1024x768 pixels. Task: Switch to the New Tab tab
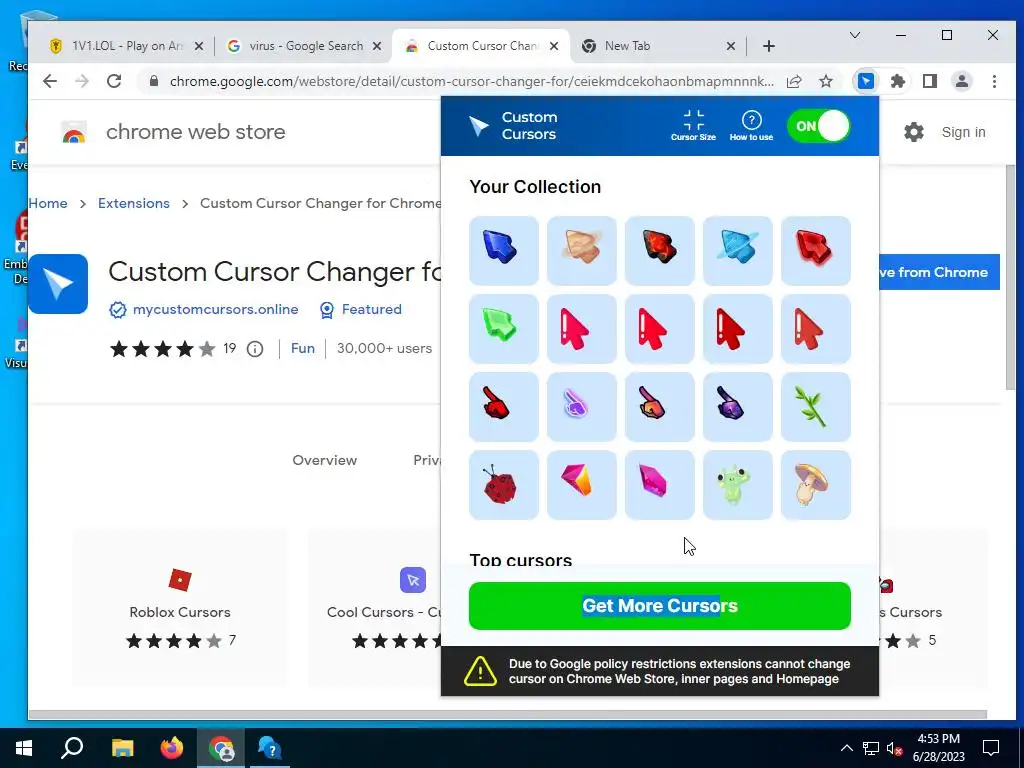click(x=656, y=46)
